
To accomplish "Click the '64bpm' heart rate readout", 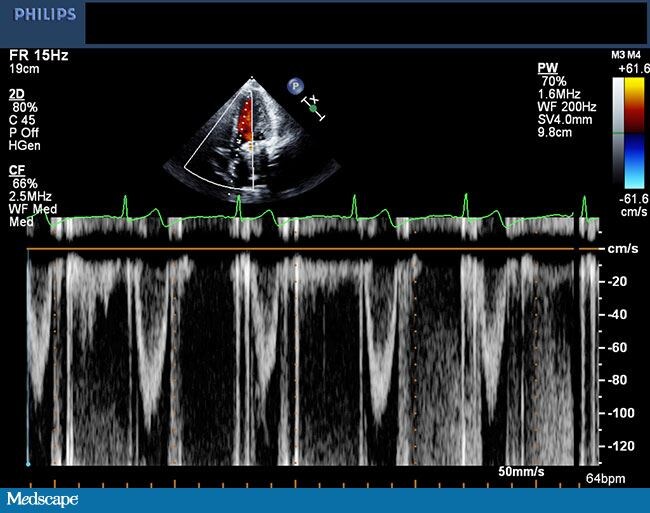I will pyautogui.click(x=605, y=479).
